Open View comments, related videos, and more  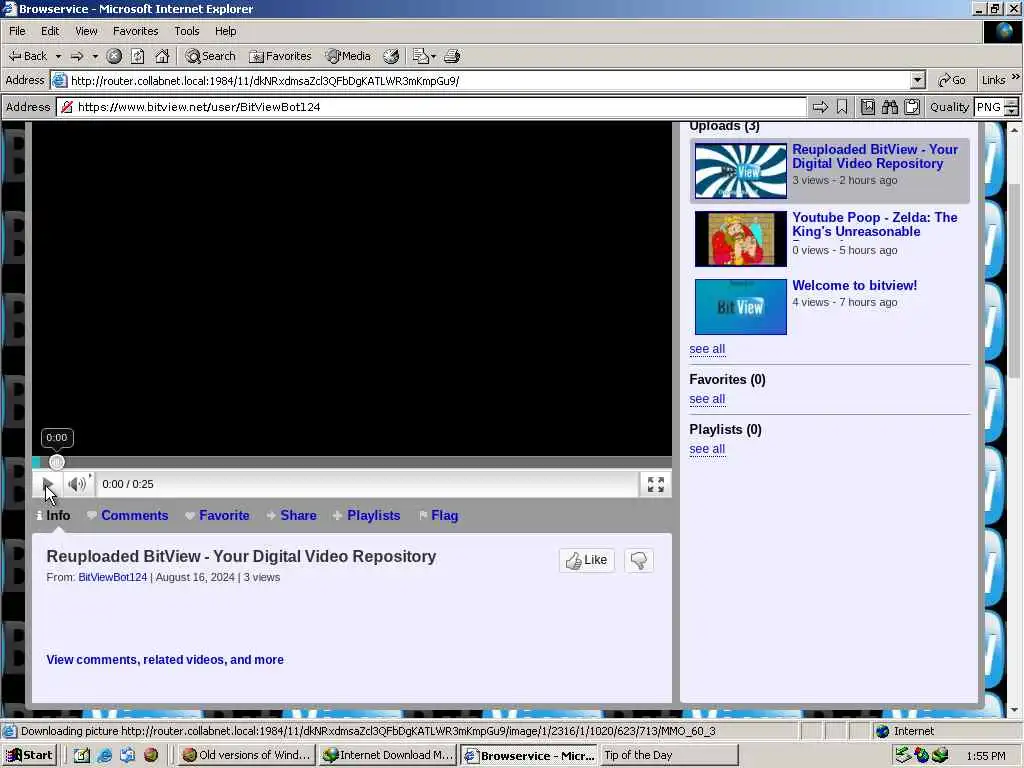click(165, 660)
